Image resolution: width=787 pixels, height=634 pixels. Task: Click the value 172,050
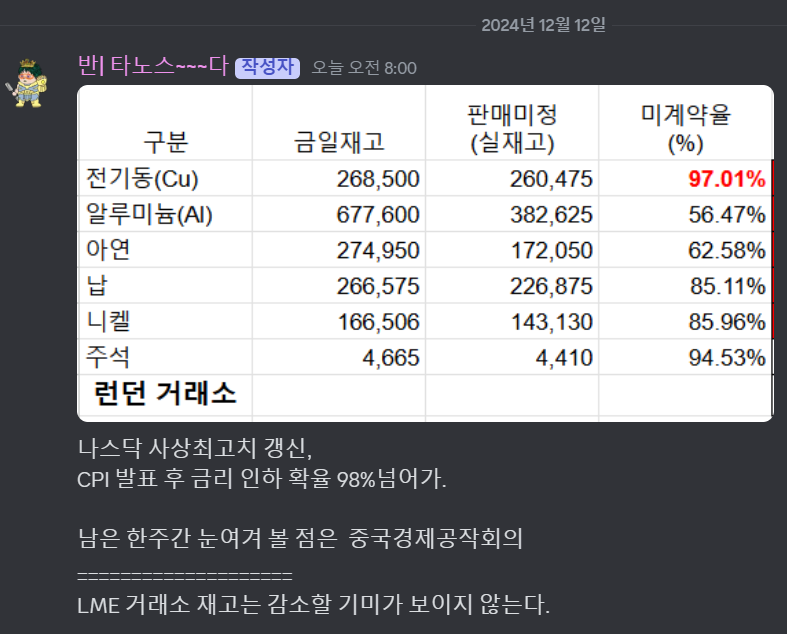(552, 250)
